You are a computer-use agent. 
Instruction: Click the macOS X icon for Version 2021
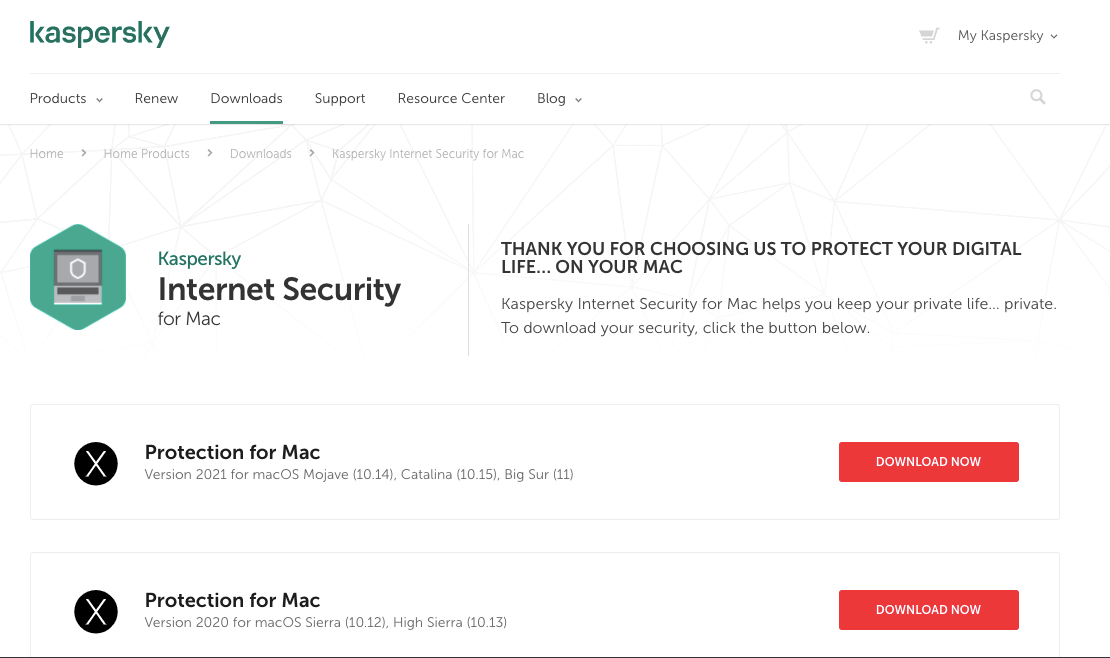click(x=96, y=463)
